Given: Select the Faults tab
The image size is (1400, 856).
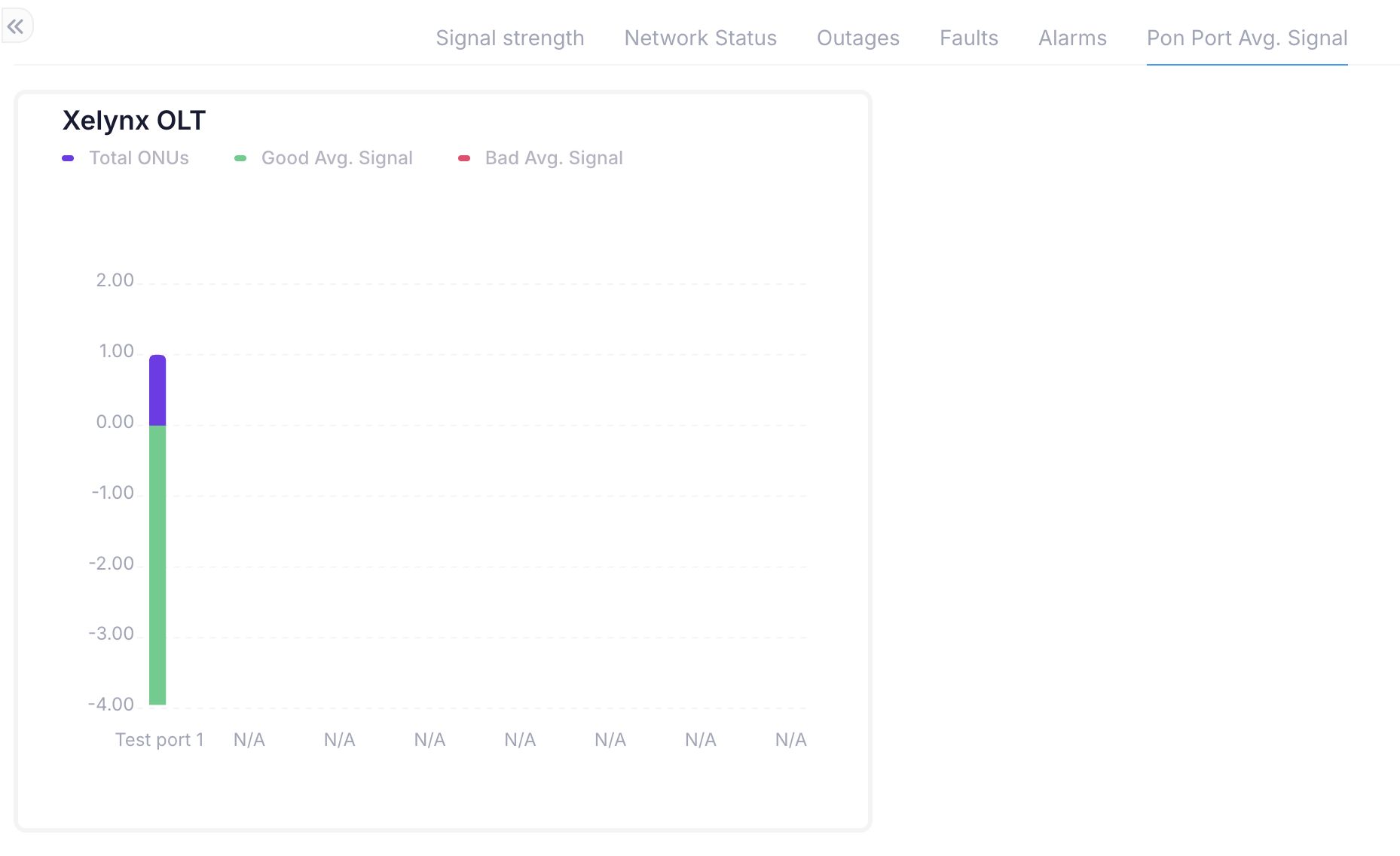Looking at the screenshot, I should tap(968, 38).
